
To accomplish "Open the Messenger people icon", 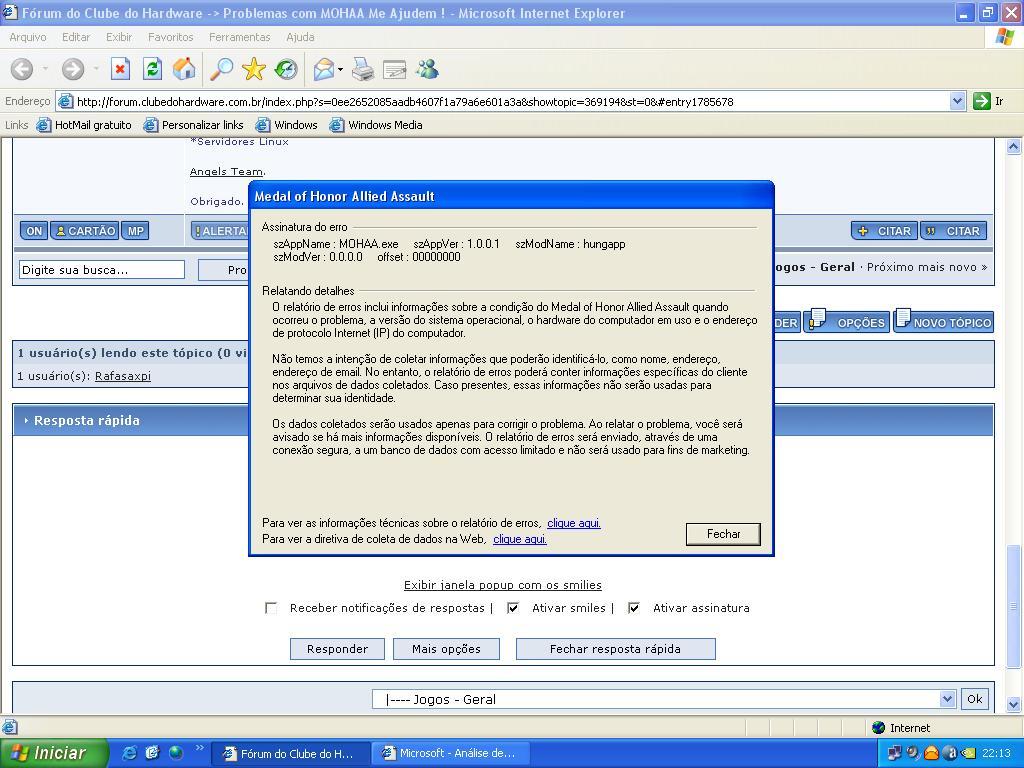I will point(428,69).
